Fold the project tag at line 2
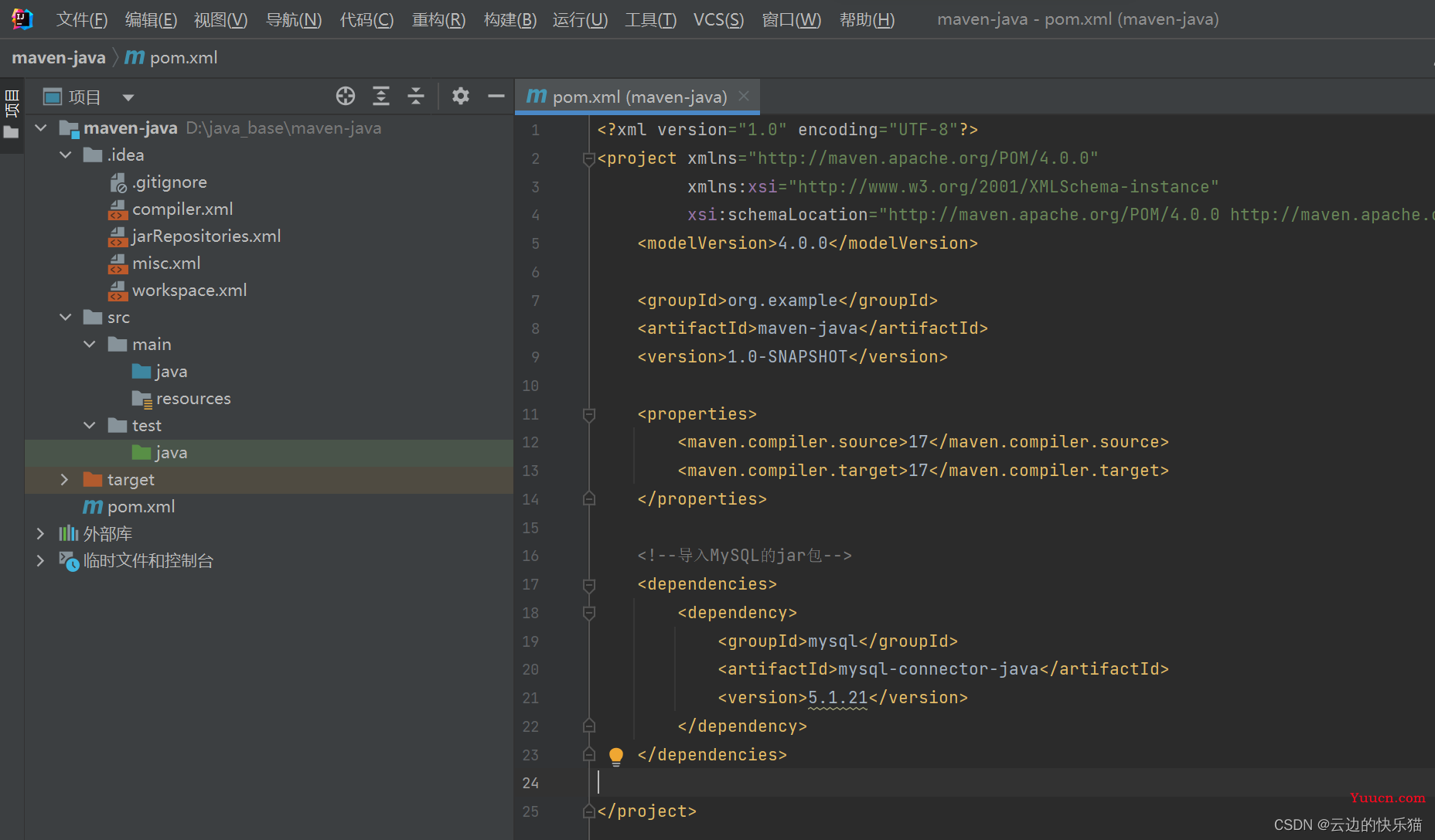Viewport: 1435px width, 840px height. (x=589, y=158)
